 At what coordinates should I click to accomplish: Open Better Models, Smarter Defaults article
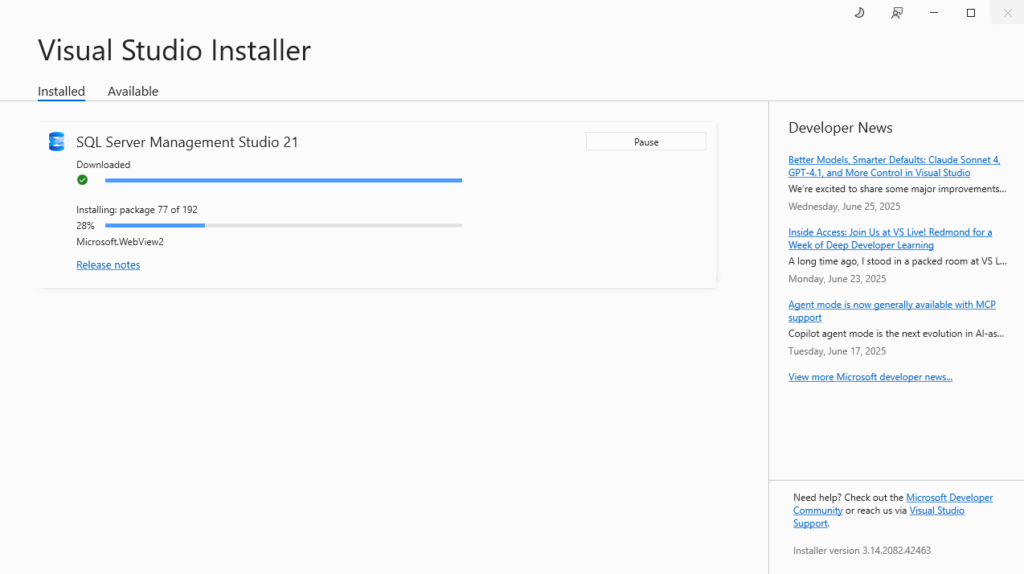894,166
